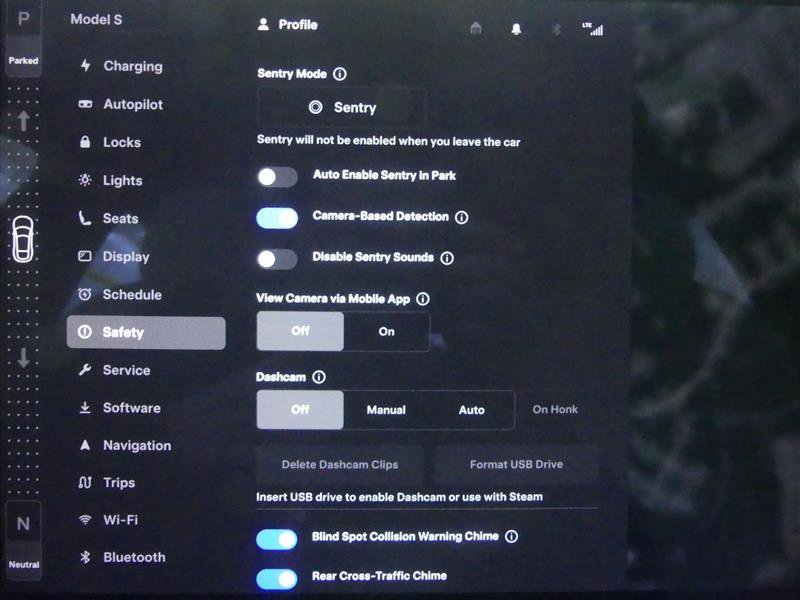Tap the Bluetooth status icon in header
The image size is (800, 600).
click(x=557, y=29)
